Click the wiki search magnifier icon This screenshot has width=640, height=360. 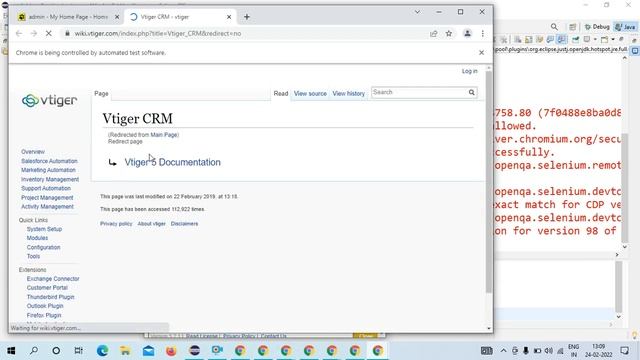(x=471, y=92)
